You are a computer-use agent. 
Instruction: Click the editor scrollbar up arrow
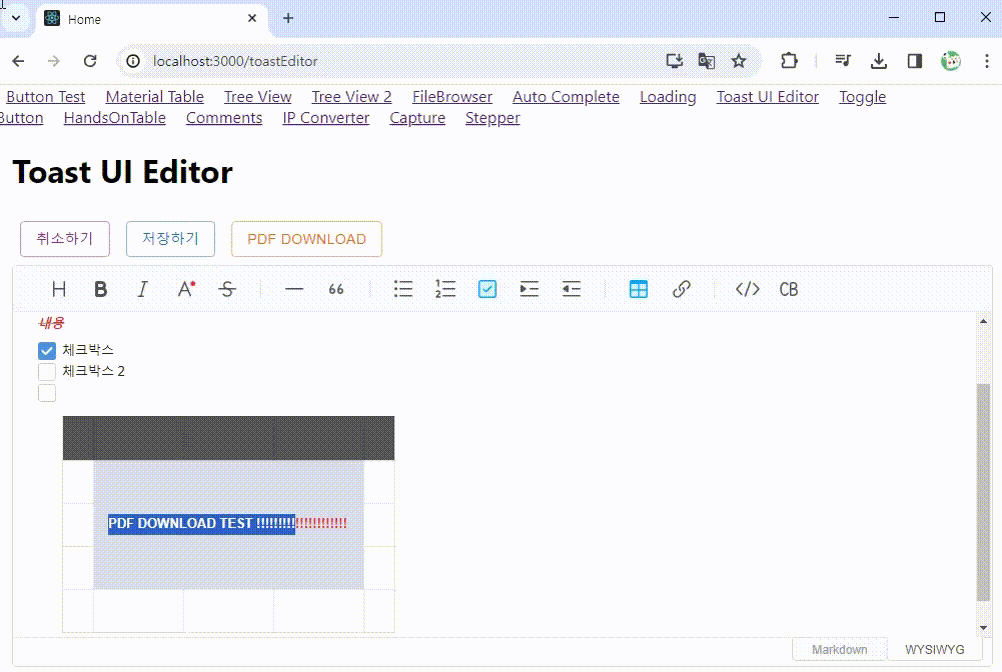pos(983,321)
